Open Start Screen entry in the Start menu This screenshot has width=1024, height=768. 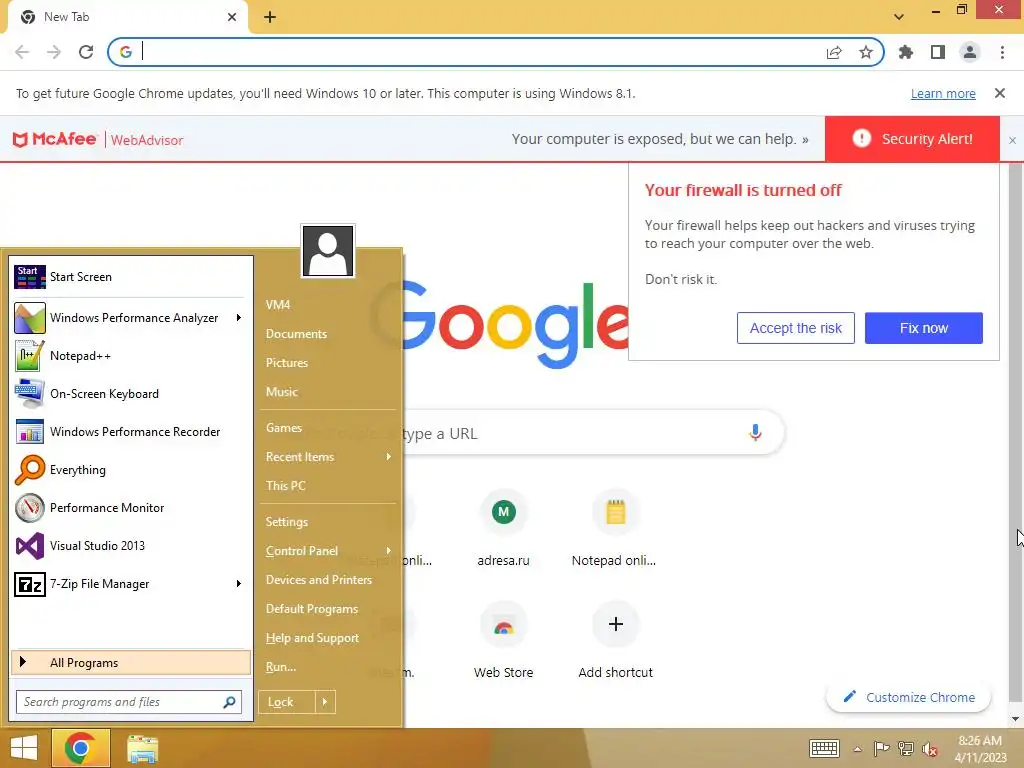(x=131, y=277)
